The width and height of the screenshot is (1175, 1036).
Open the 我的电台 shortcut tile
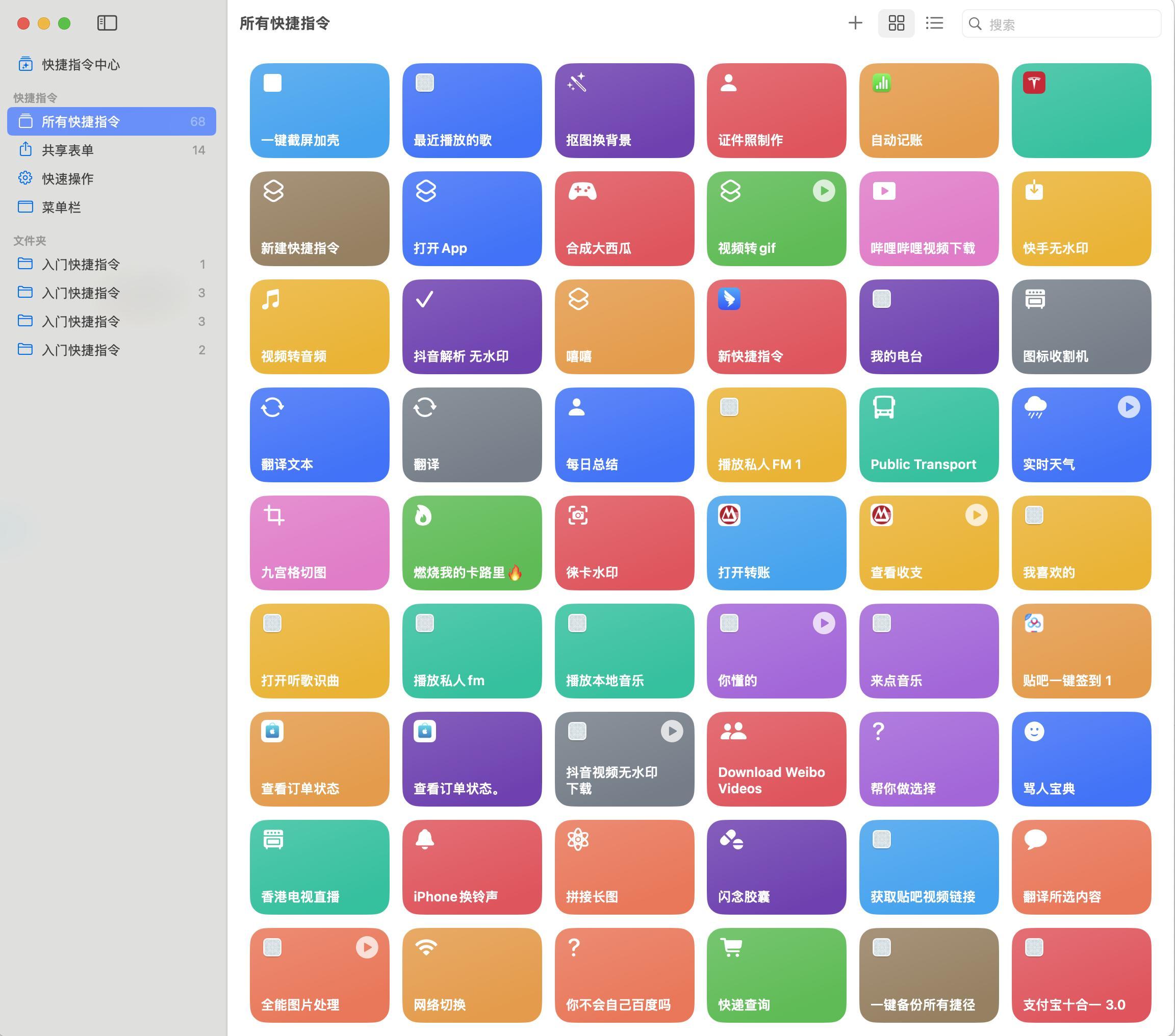[929, 326]
